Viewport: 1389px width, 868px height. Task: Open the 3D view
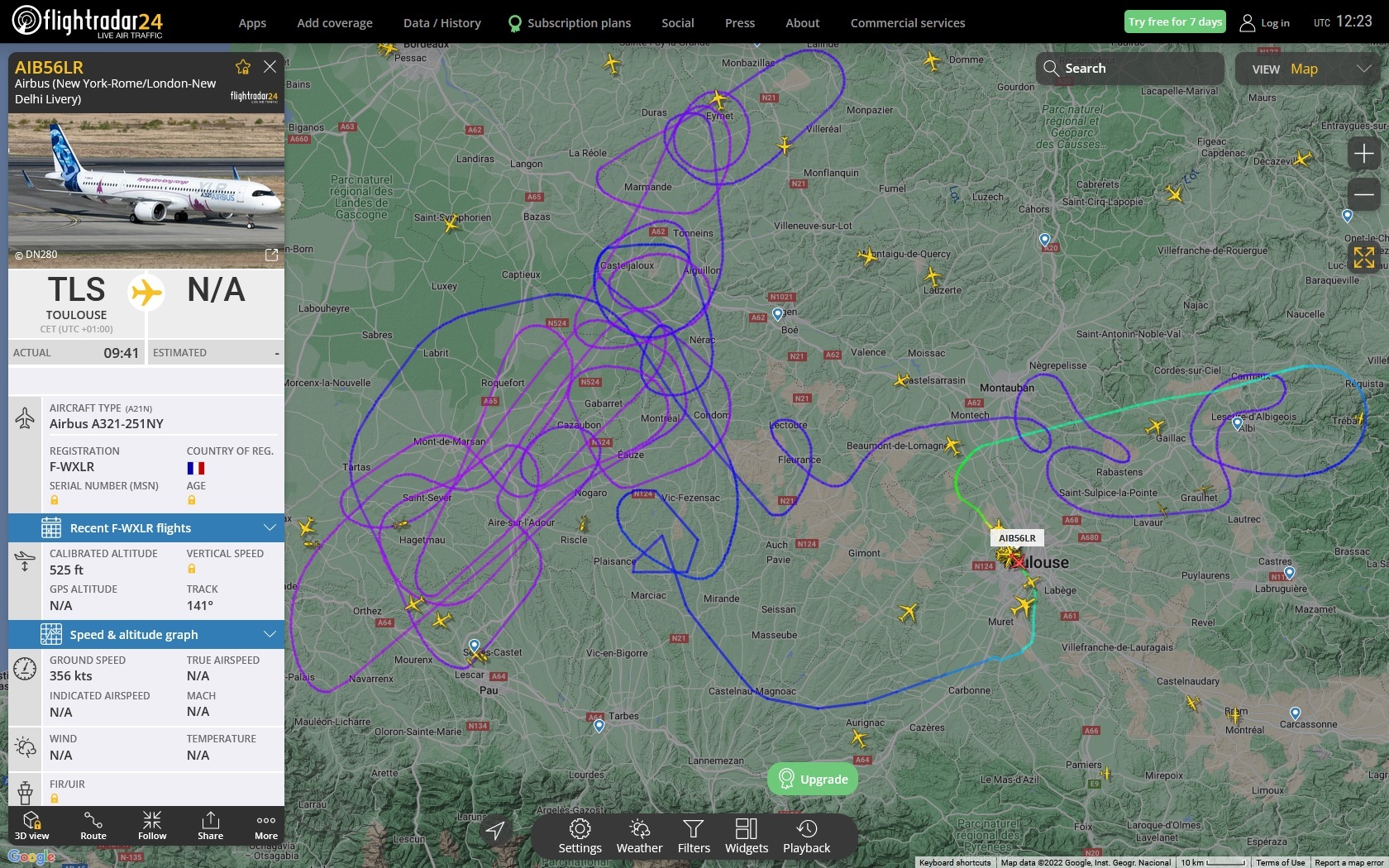coord(31,825)
